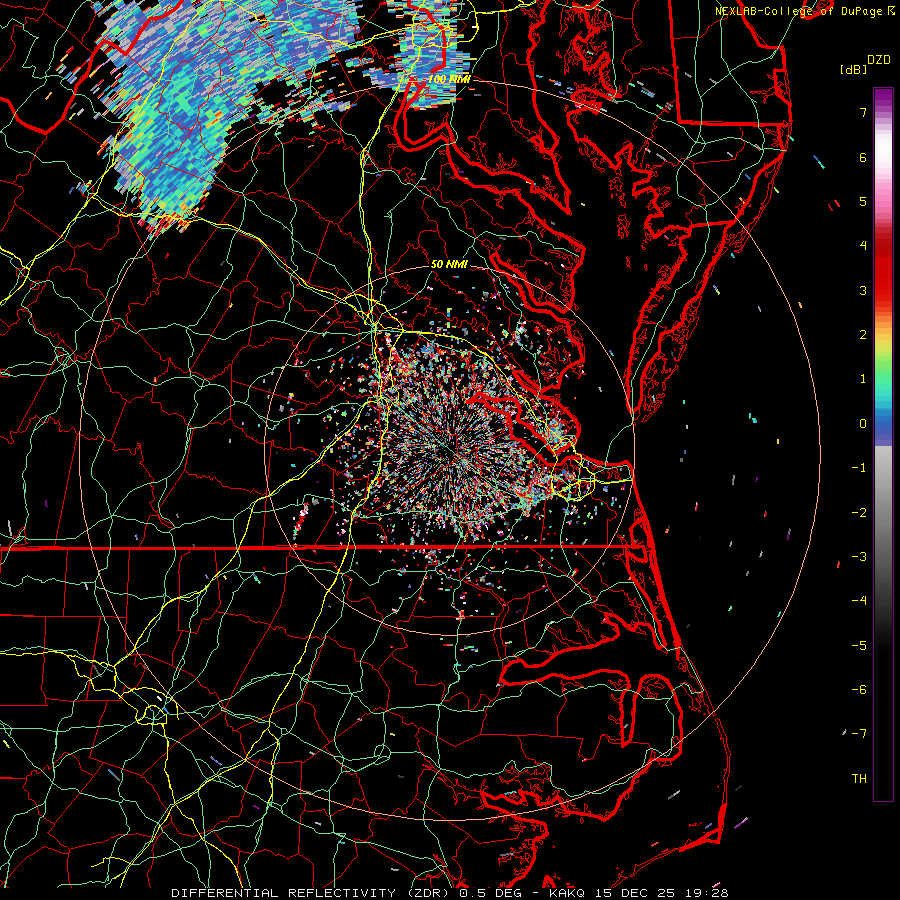Click the scale value -3

(x=859, y=557)
